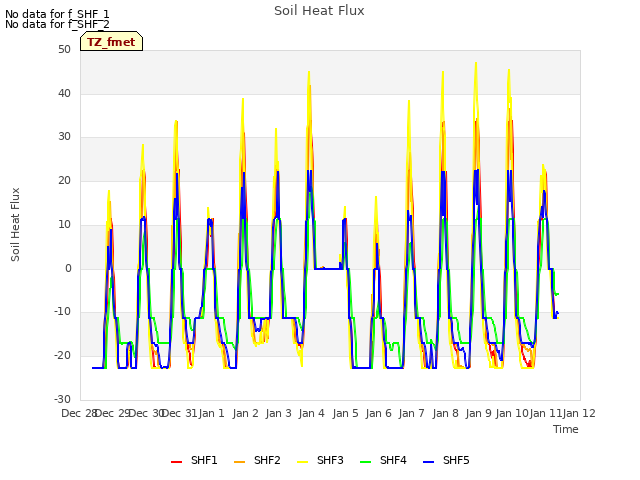Select the yellow SHF3 legend color marker
Viewport: 640px width, 480px height.
tap(302, 462)
